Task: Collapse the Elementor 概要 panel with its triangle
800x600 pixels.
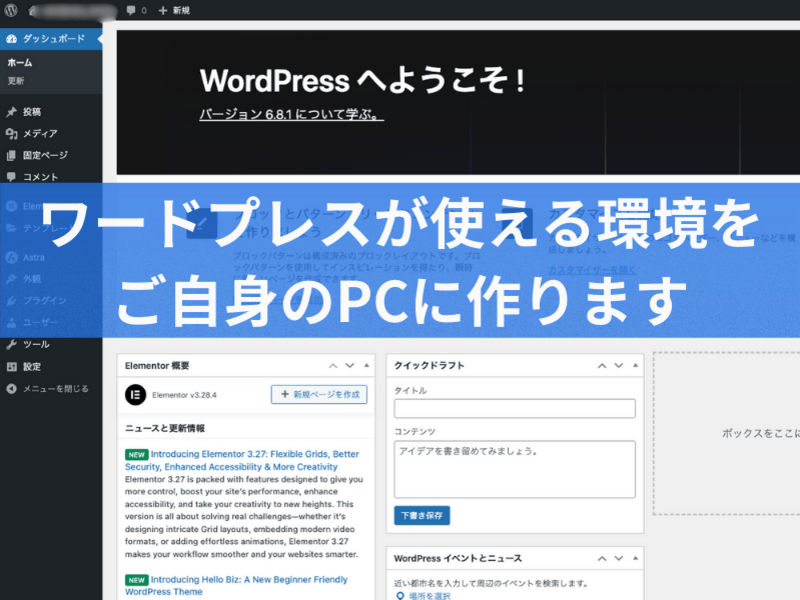Action: 366,367
